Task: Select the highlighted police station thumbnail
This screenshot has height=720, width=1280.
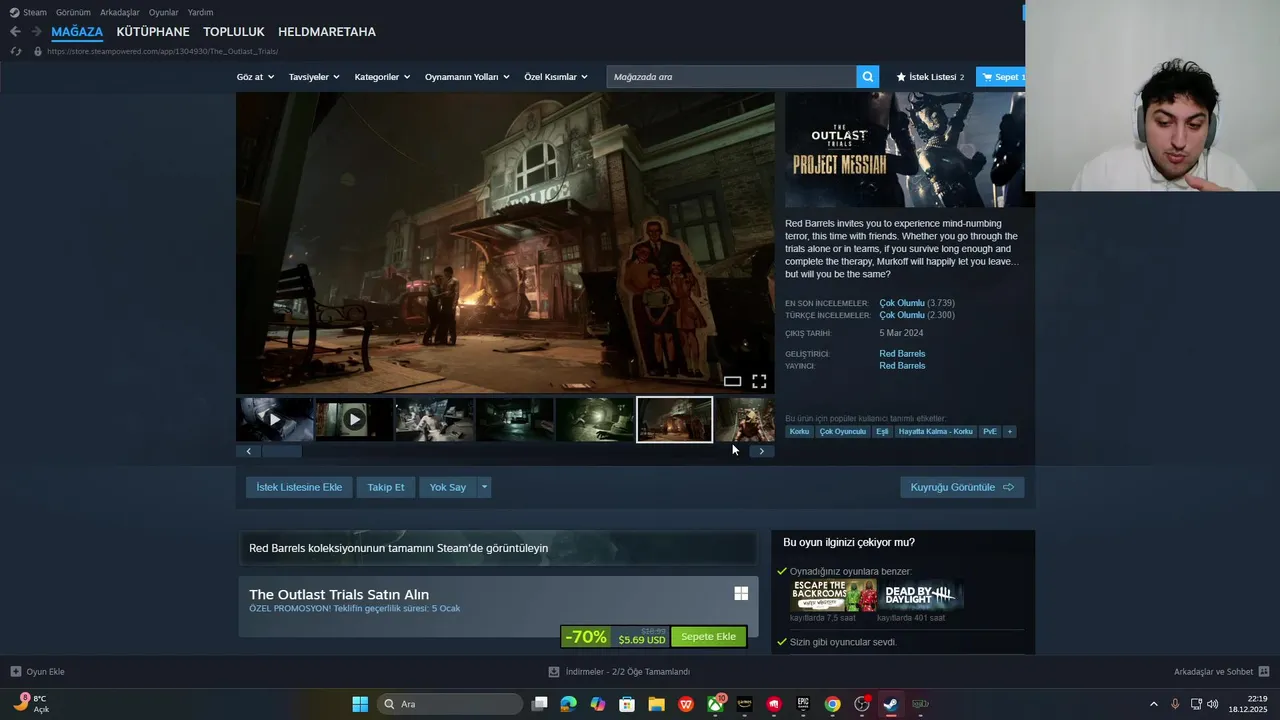Action: coord(675,420)
